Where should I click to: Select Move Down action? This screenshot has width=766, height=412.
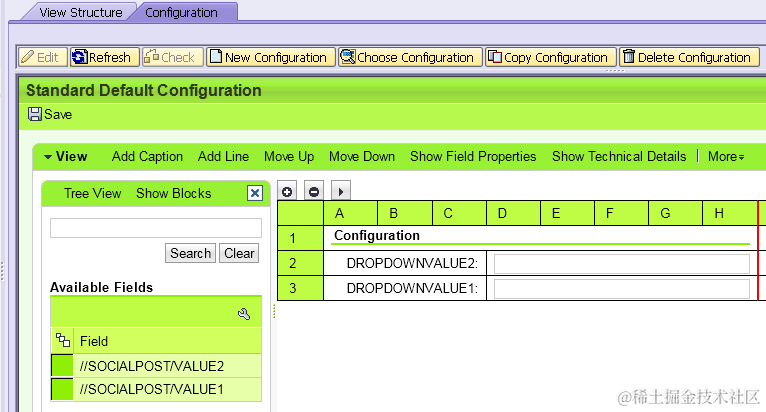pos(362,156)
